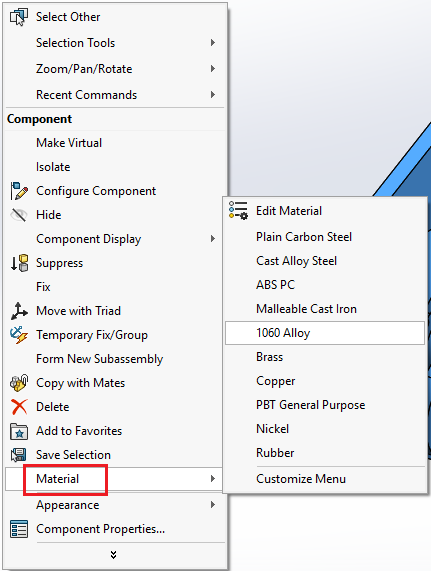Click the Copy with Mates icon
This screenshot has width=431, height=571.
coord(19,383)
